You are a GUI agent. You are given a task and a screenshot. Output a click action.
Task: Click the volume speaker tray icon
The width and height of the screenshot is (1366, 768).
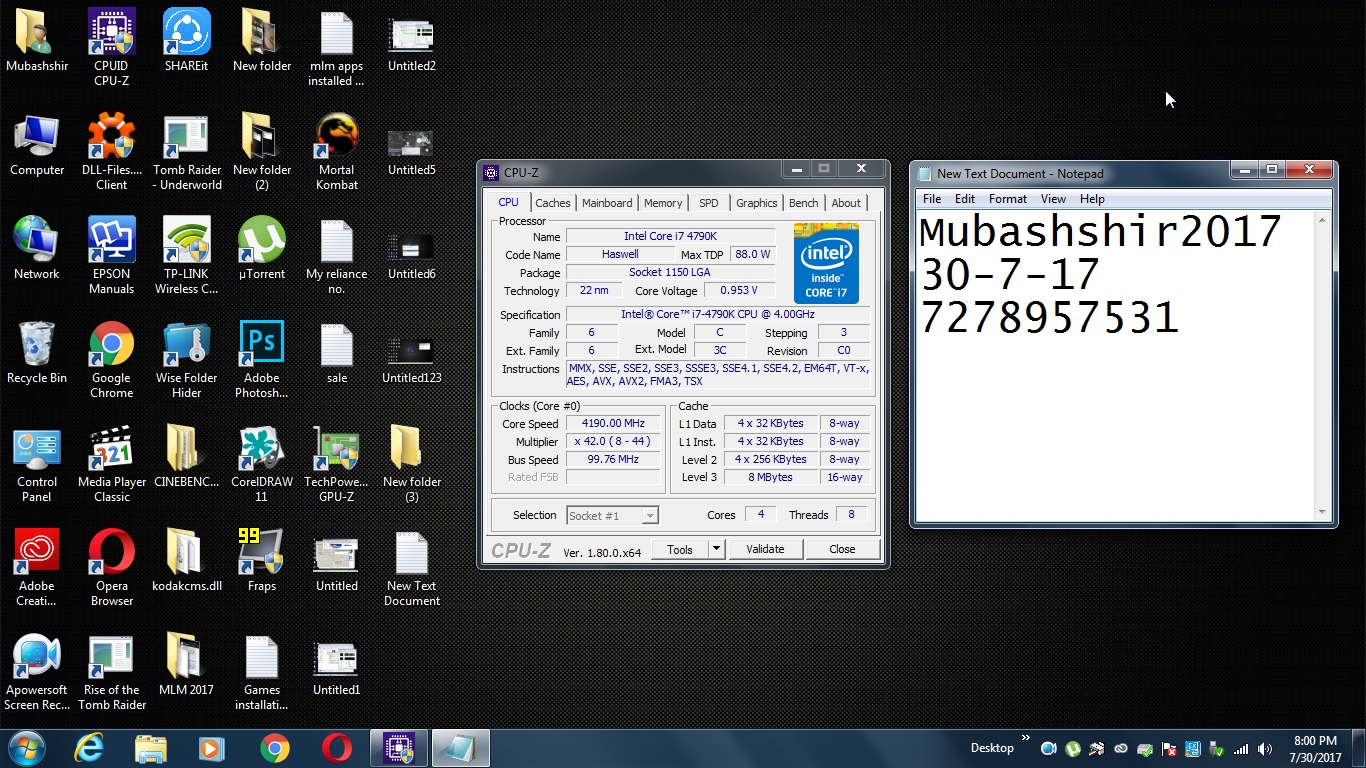coord(1265,749)
